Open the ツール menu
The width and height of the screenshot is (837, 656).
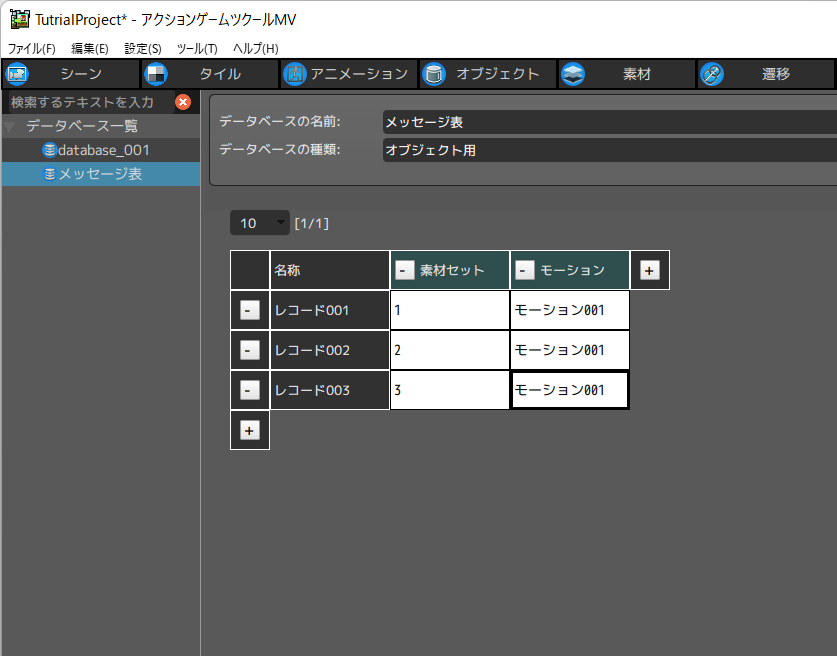(196, 48)
